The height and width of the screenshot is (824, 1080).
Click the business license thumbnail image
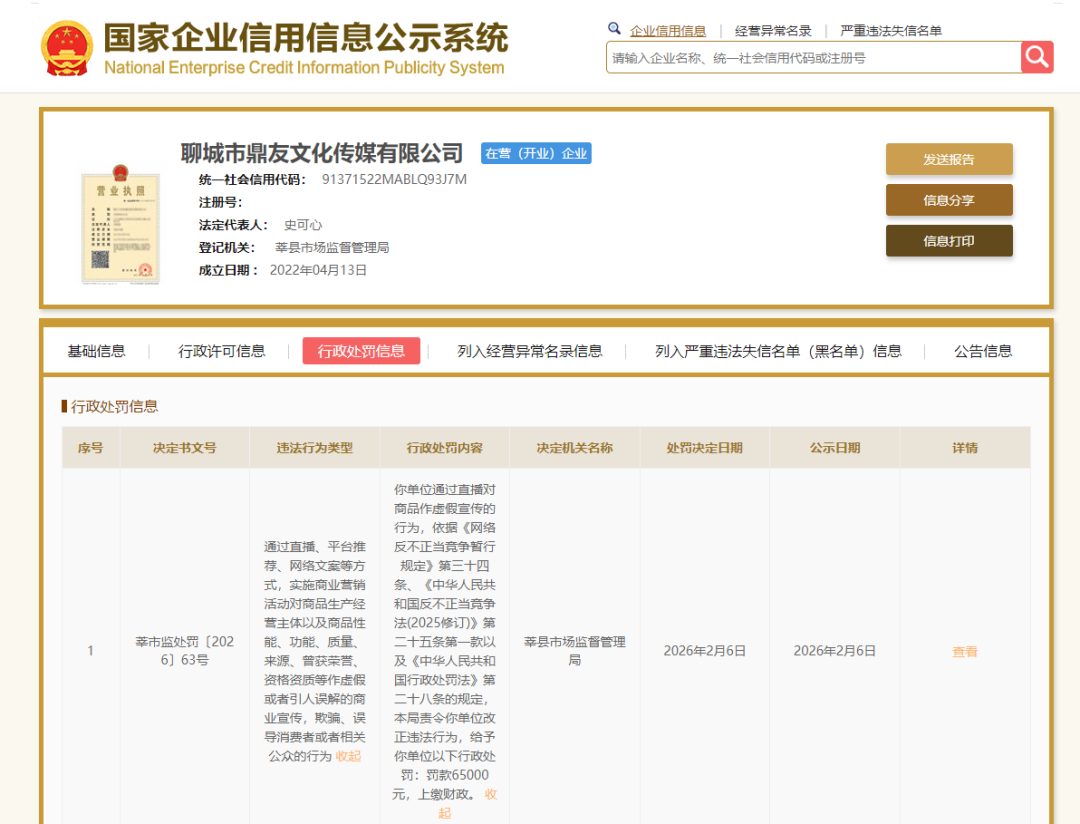(120, 226)
